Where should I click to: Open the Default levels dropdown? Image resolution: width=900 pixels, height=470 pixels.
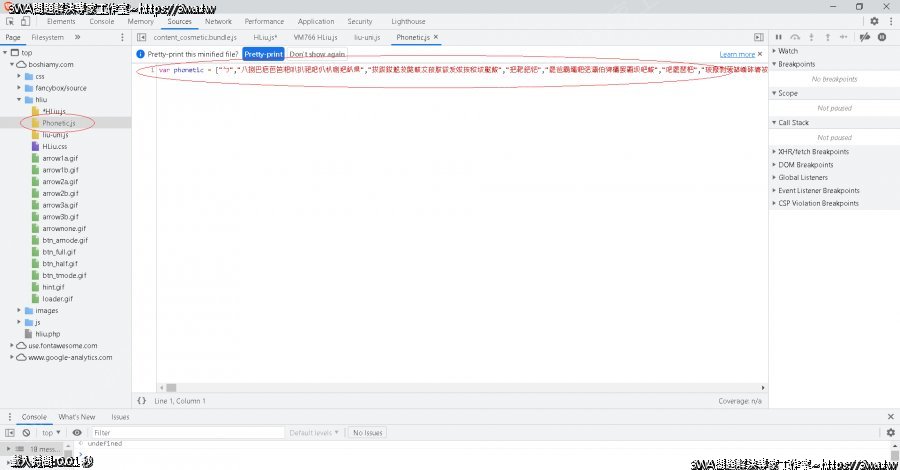tap(314, 433)
